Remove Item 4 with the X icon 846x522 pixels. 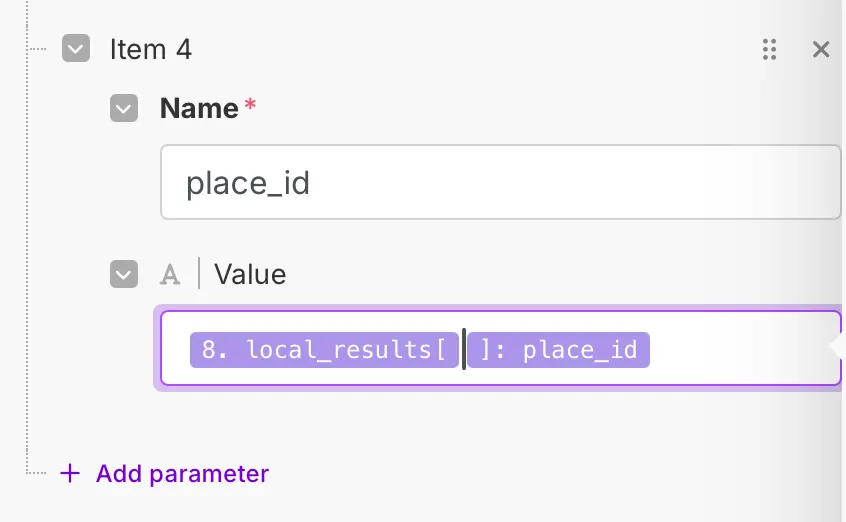click(821, 49)
